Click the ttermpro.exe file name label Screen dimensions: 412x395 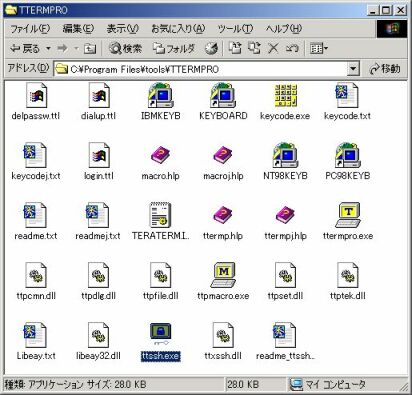348,236
